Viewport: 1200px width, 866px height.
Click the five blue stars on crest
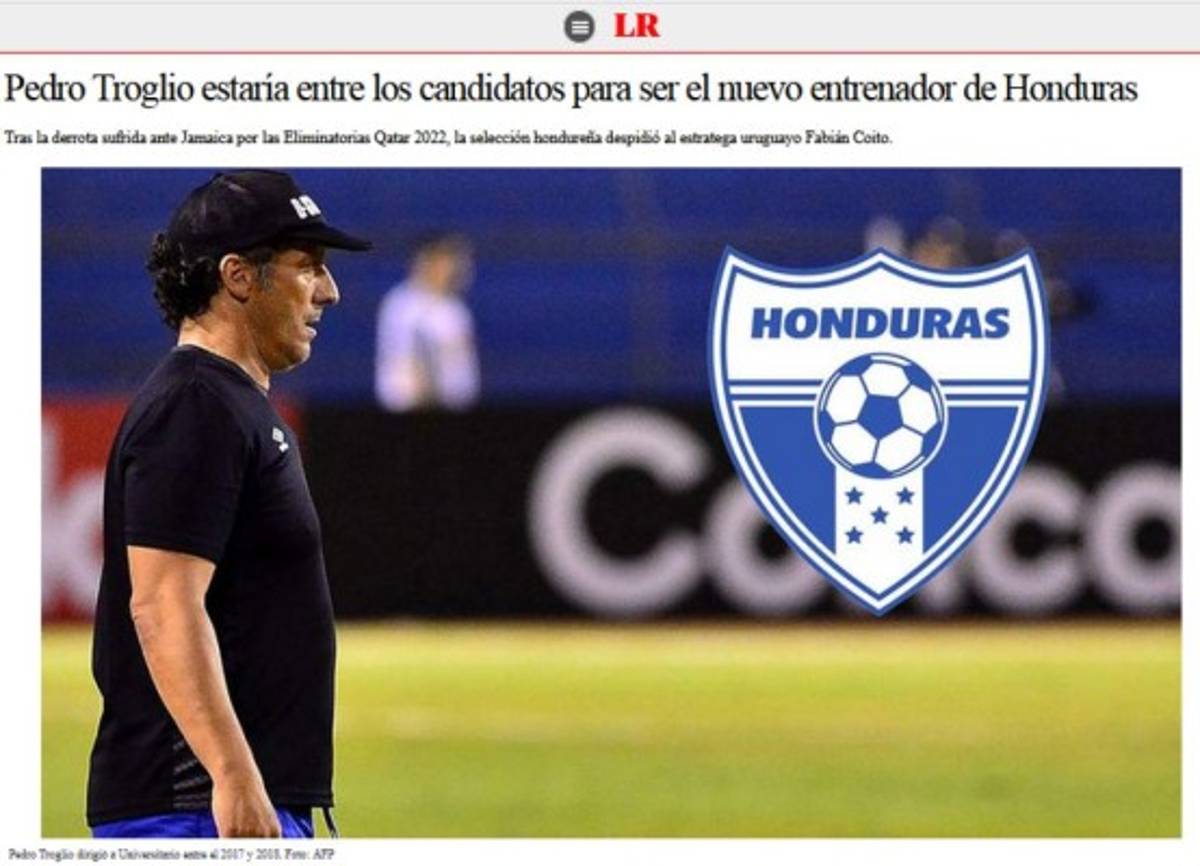coord(879,514)
